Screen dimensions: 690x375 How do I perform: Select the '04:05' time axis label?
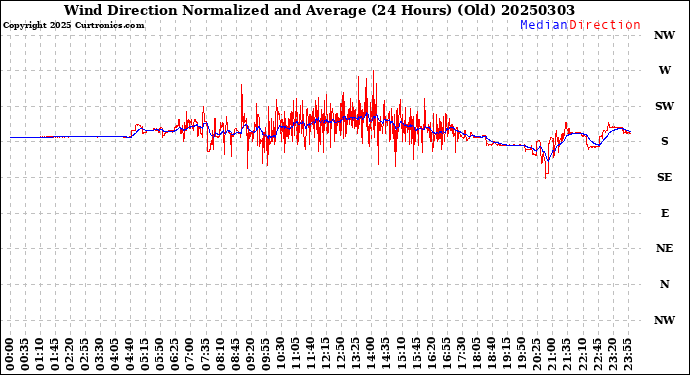point(115,354)
